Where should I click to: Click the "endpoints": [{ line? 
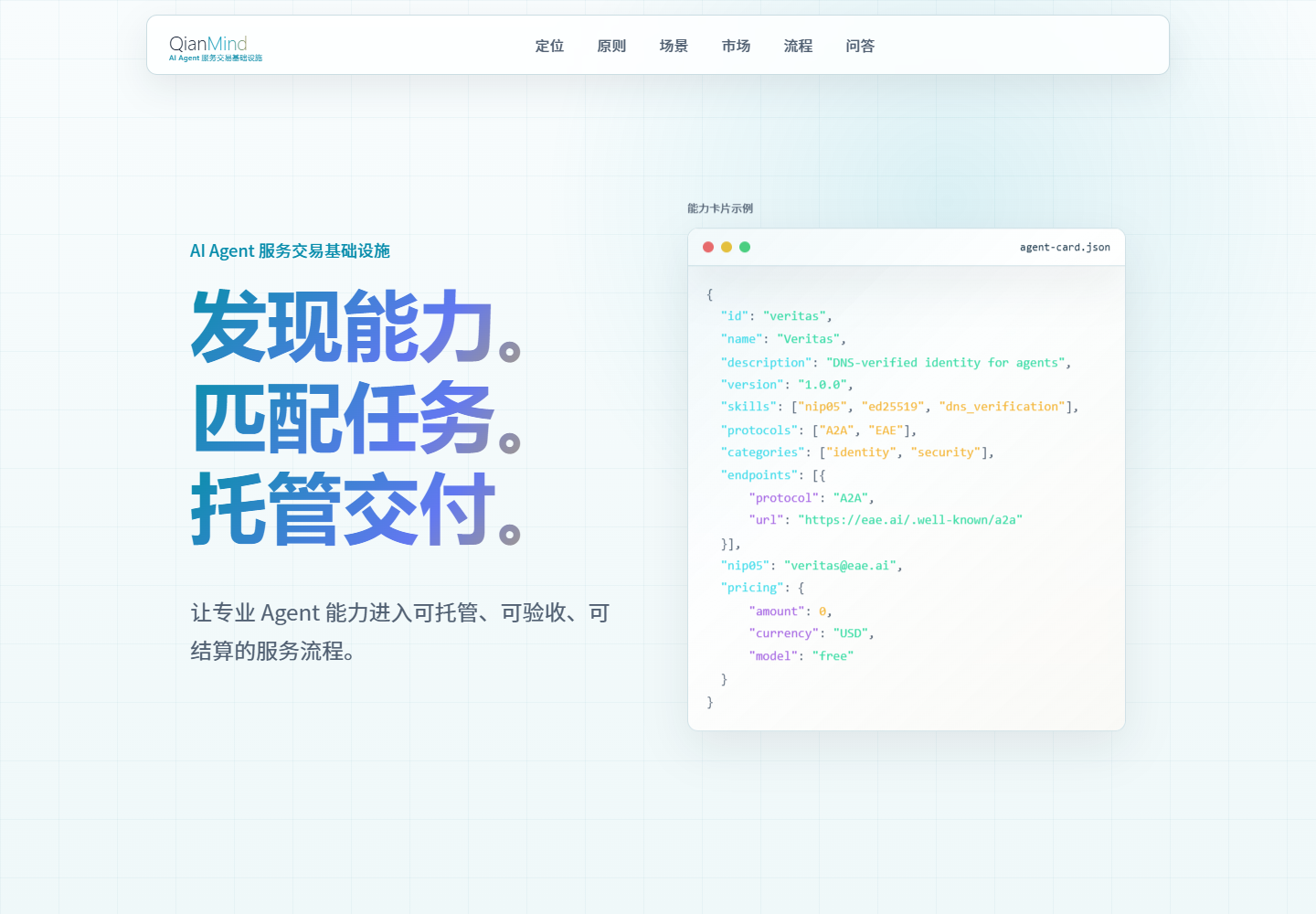pos(773,475)
